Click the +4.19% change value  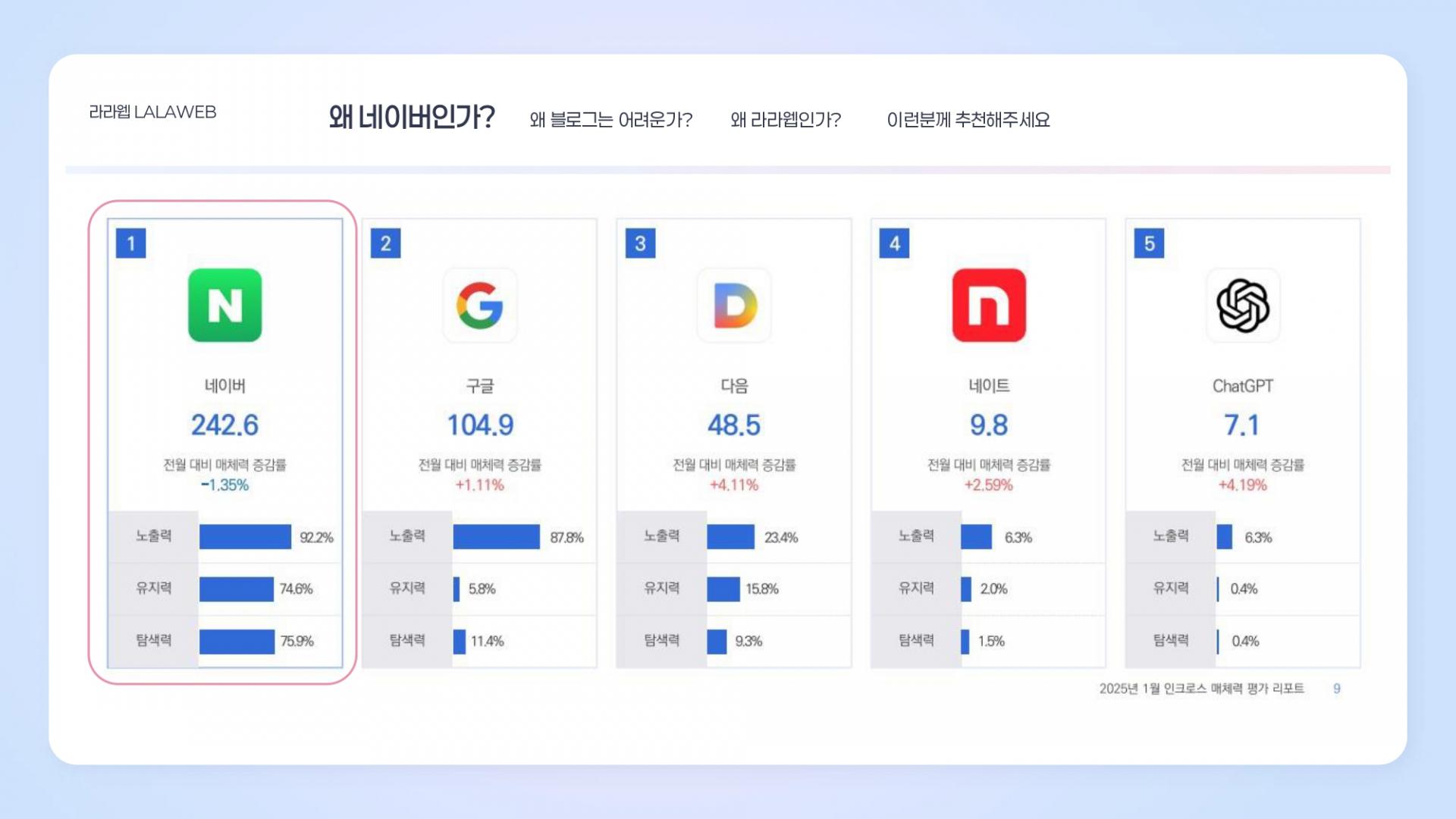pyautogui.click(x=1243, y=485)
